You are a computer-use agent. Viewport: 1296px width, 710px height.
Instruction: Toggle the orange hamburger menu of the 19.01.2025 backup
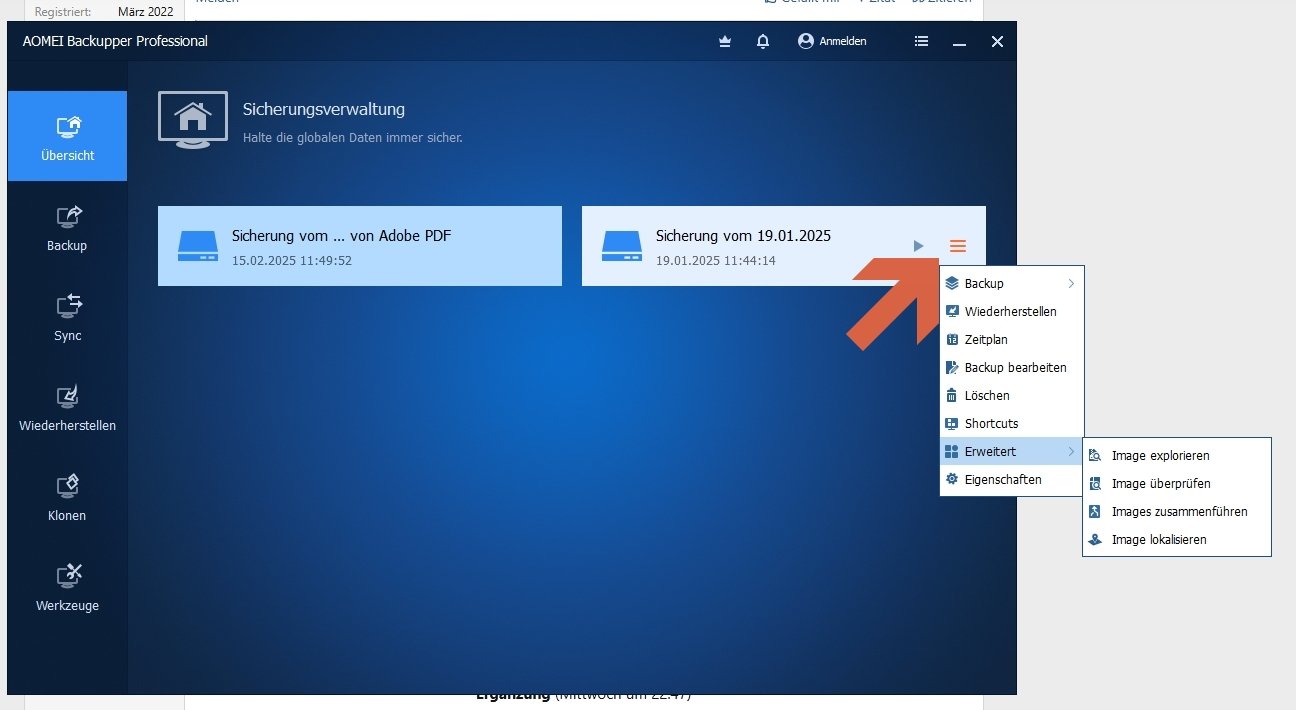click(x=958, y=246)
